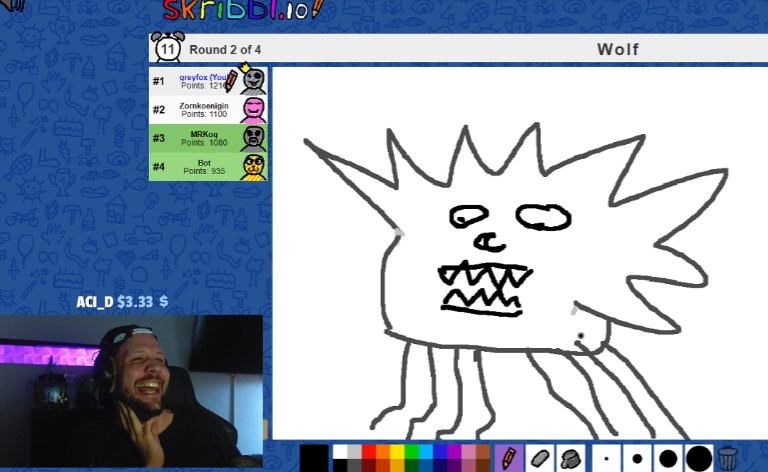Image resolution: width=768 pixels, height=472 pixels.
Task: Pick the royal blue color swatch
Action: click(x=440, y=451)
